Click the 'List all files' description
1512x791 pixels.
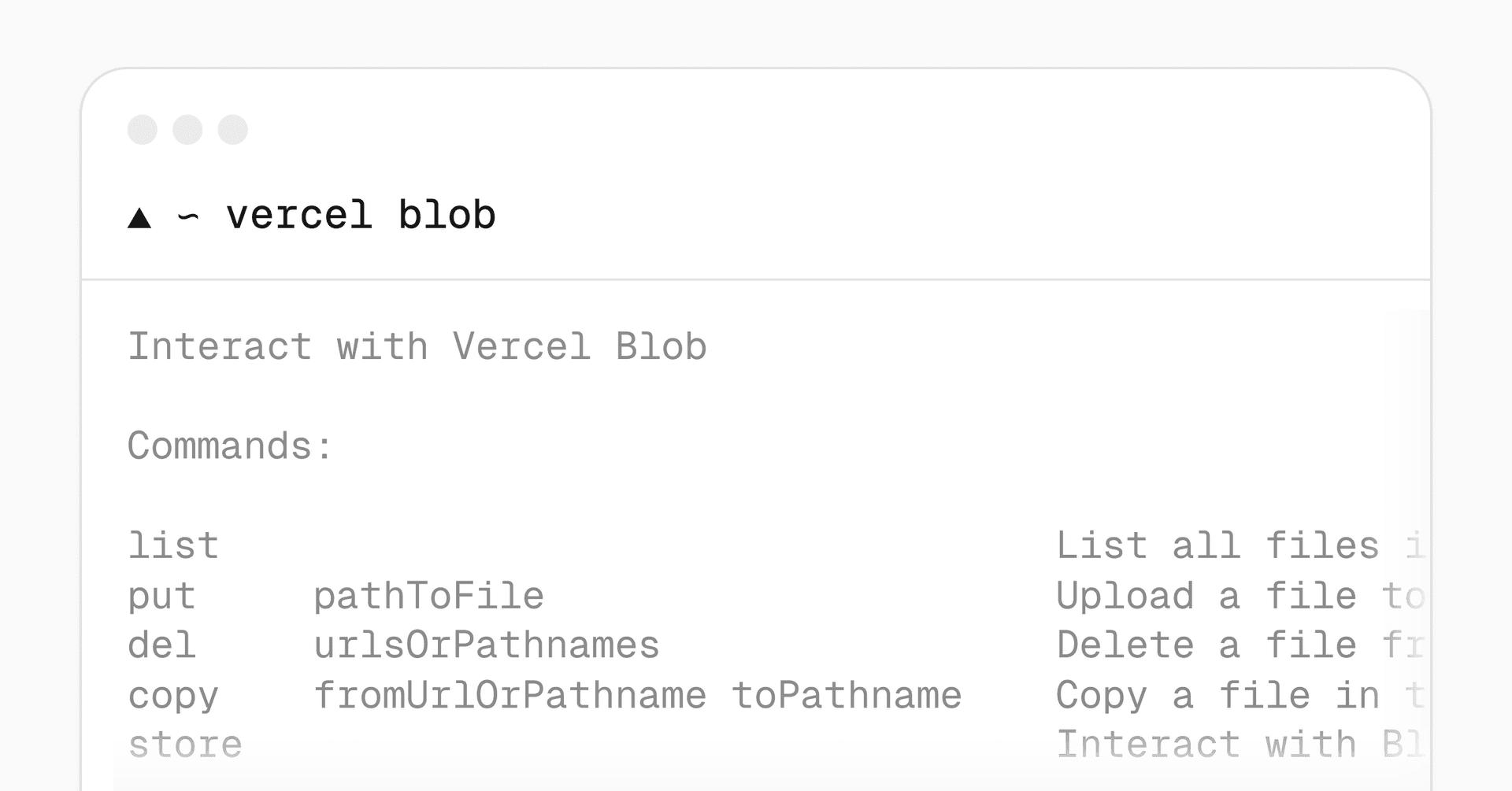1217,546
